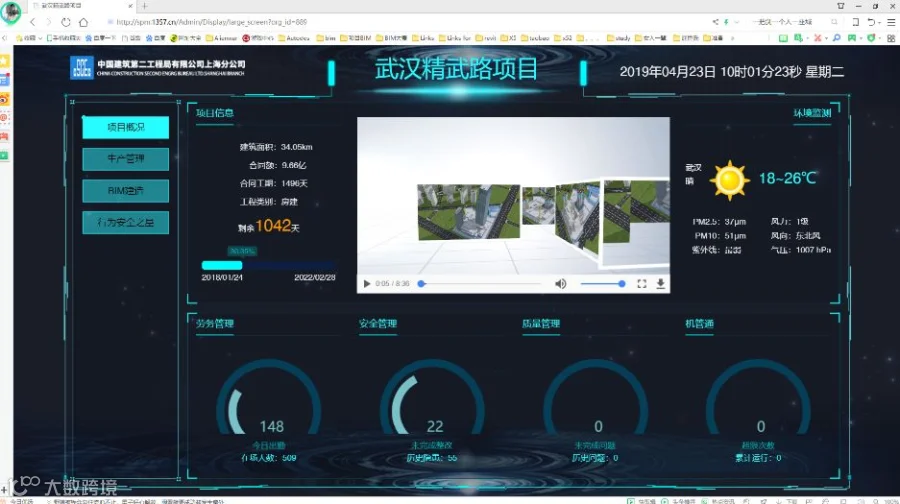Click the 1007 hPa pressure value
900x504 pixels.
pos(813,250)
